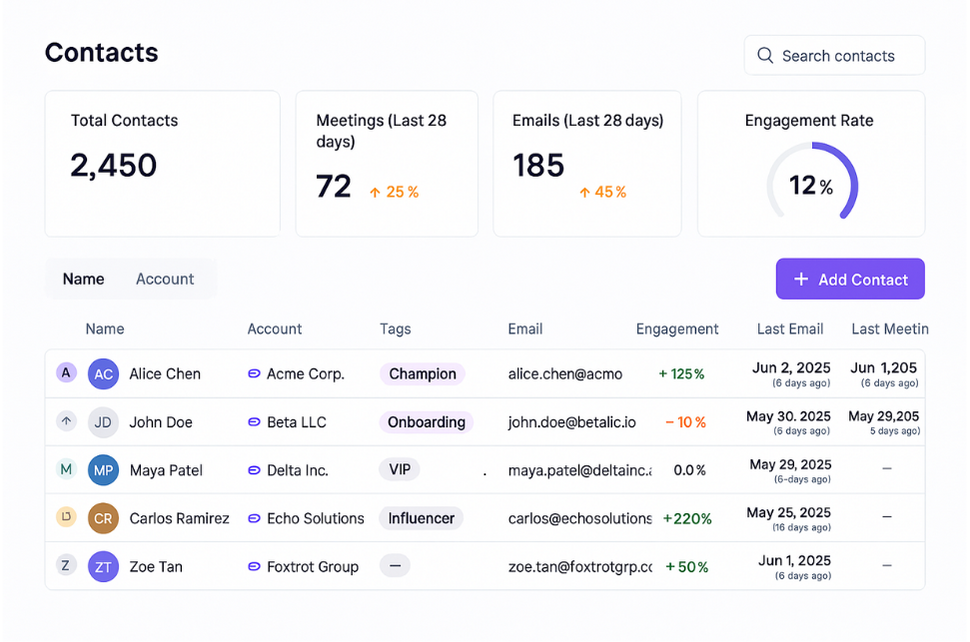This screenshot has height=642, width=970.
Task: Toggle the row marker beside John Doe
Action: click(66, 422)
